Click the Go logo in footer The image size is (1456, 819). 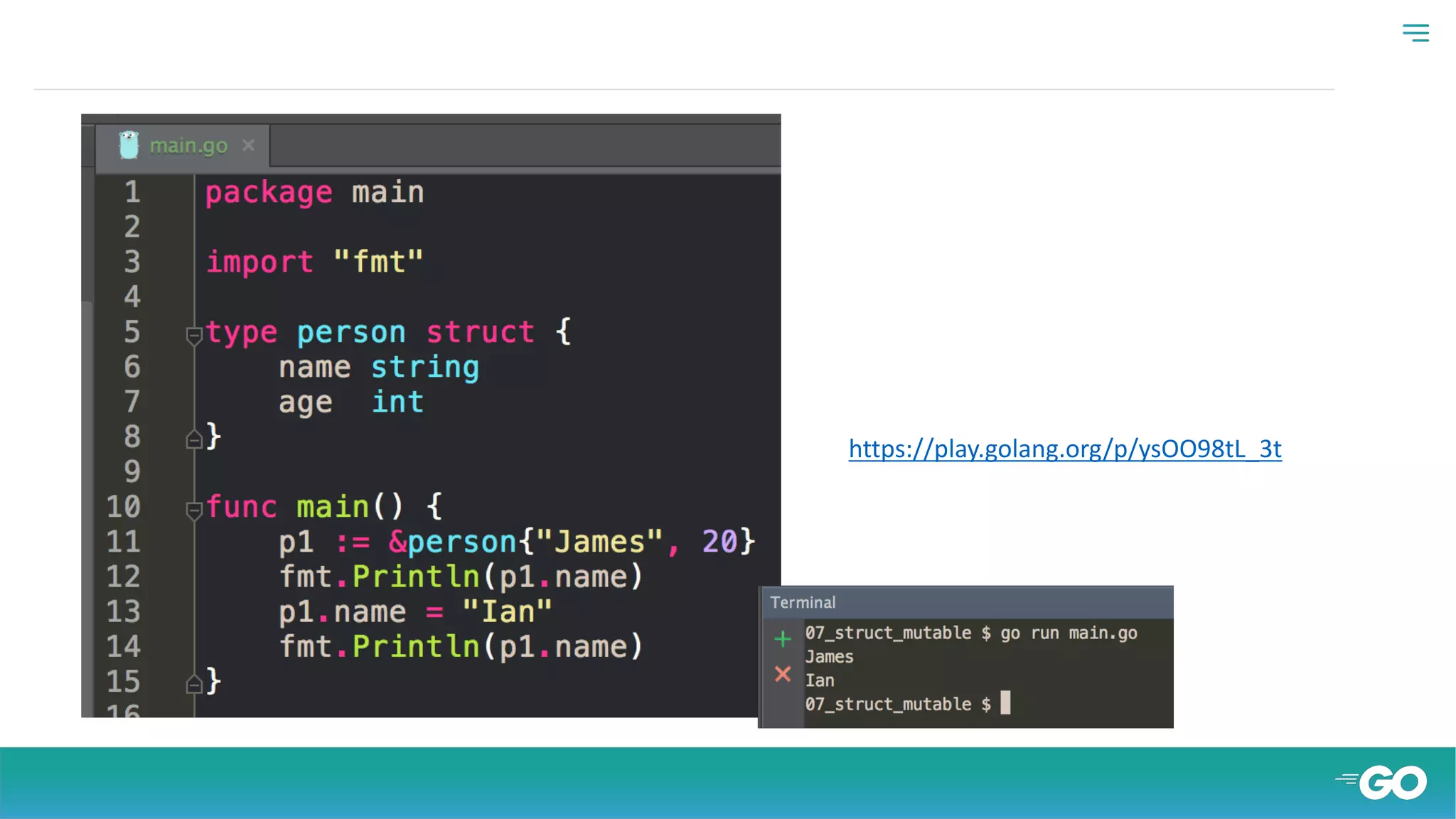pyautogui.click(x=1381, y=783)
